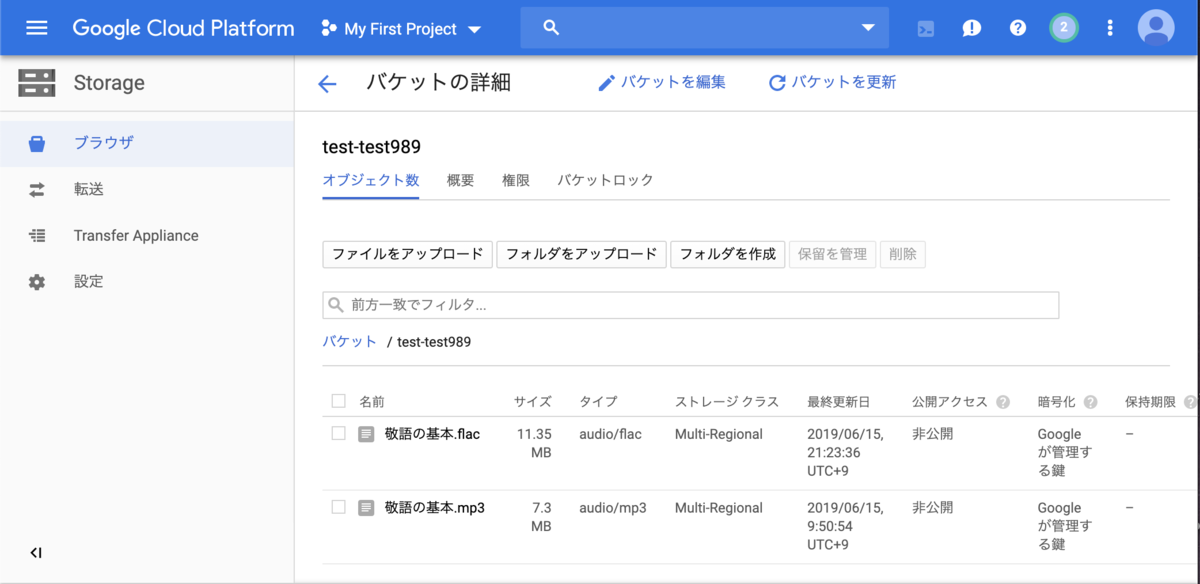This screenshot has height=584, width=1200.
Task: Click help icon next to 公開アクセス
Action: pos(1003,402)
